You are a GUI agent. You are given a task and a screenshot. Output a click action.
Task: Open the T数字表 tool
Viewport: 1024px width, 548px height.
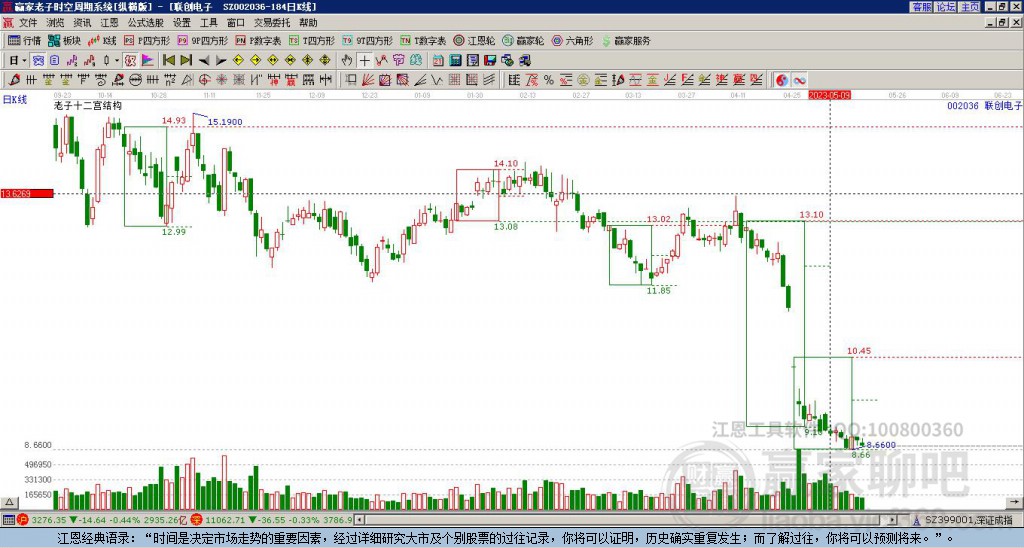[423, 40]
